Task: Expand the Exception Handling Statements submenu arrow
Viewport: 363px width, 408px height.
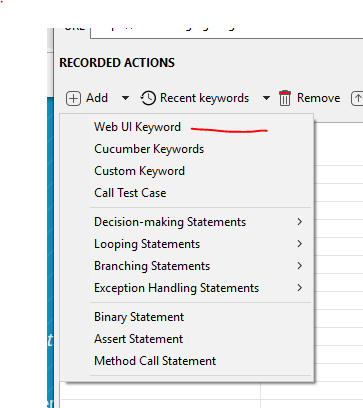Action: (300, 288)
